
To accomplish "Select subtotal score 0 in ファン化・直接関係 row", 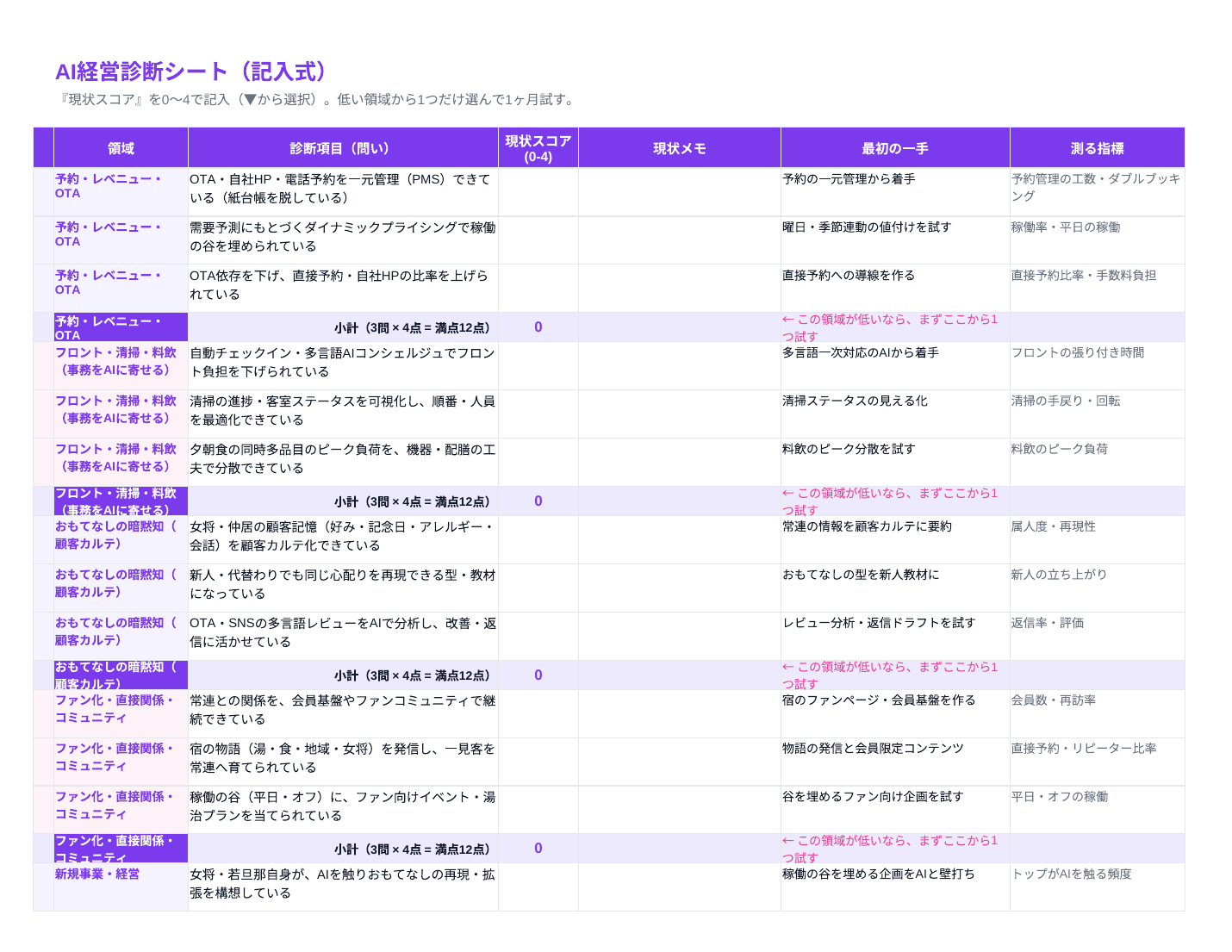I will click(x=538, y=849).
